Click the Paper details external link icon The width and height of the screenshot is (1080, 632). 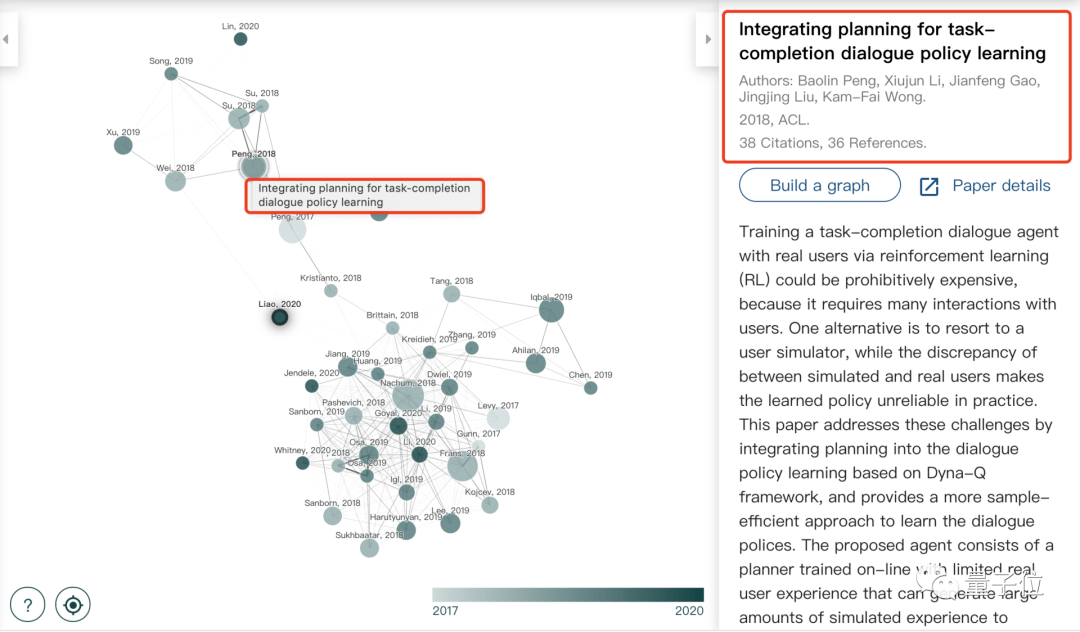(x=929, y=187)
